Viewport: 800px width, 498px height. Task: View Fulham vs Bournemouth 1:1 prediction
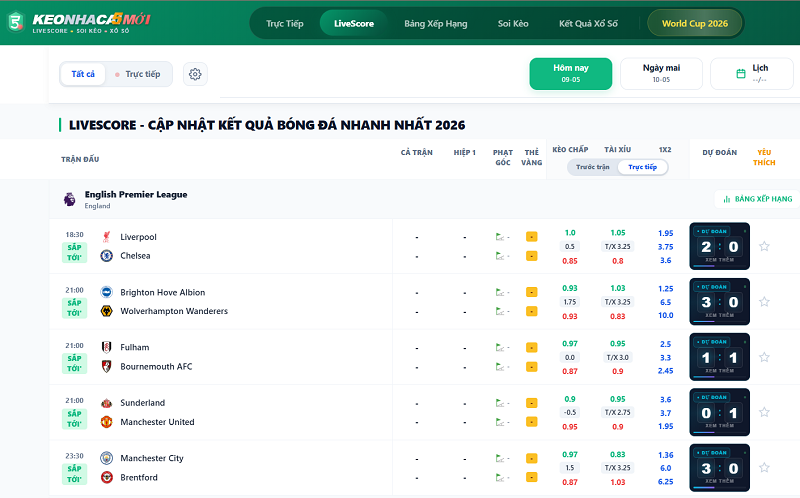719,357
